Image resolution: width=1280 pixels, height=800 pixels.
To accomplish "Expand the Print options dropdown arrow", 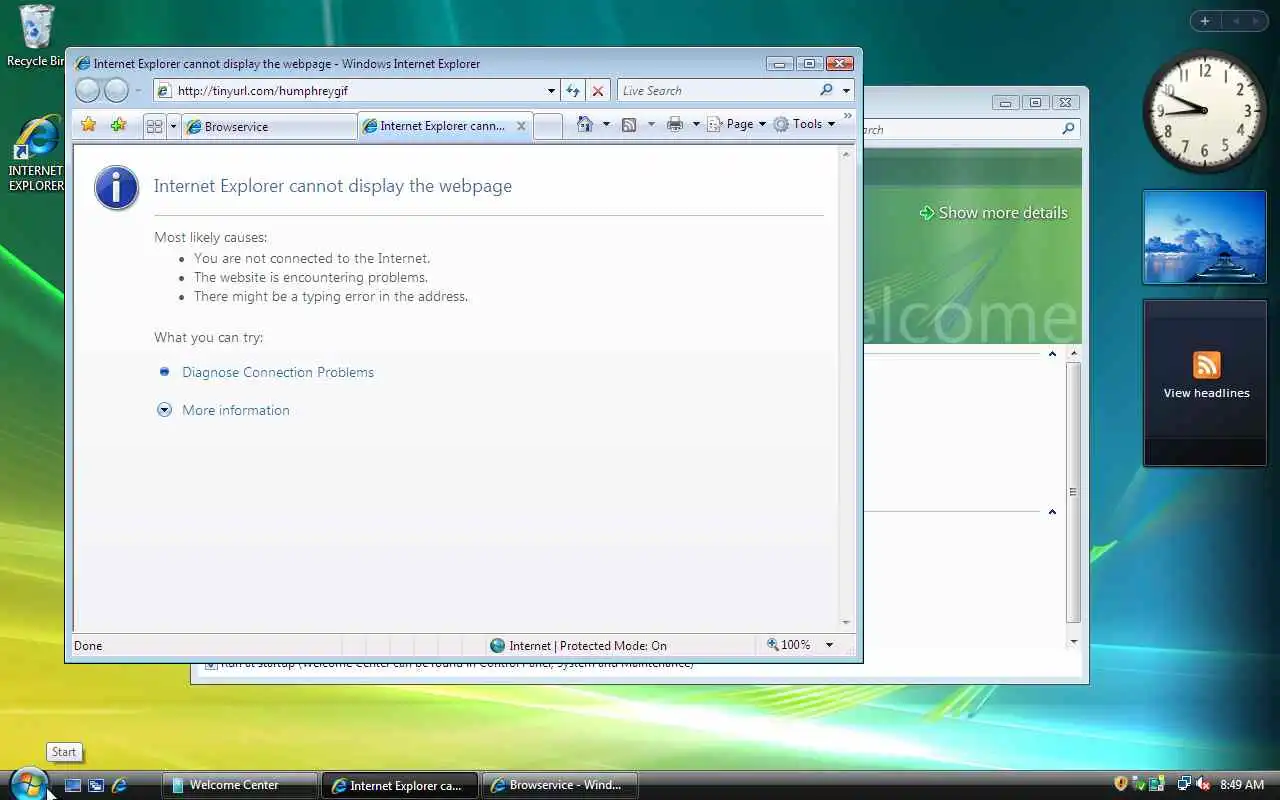I will (x=696, y=125).
